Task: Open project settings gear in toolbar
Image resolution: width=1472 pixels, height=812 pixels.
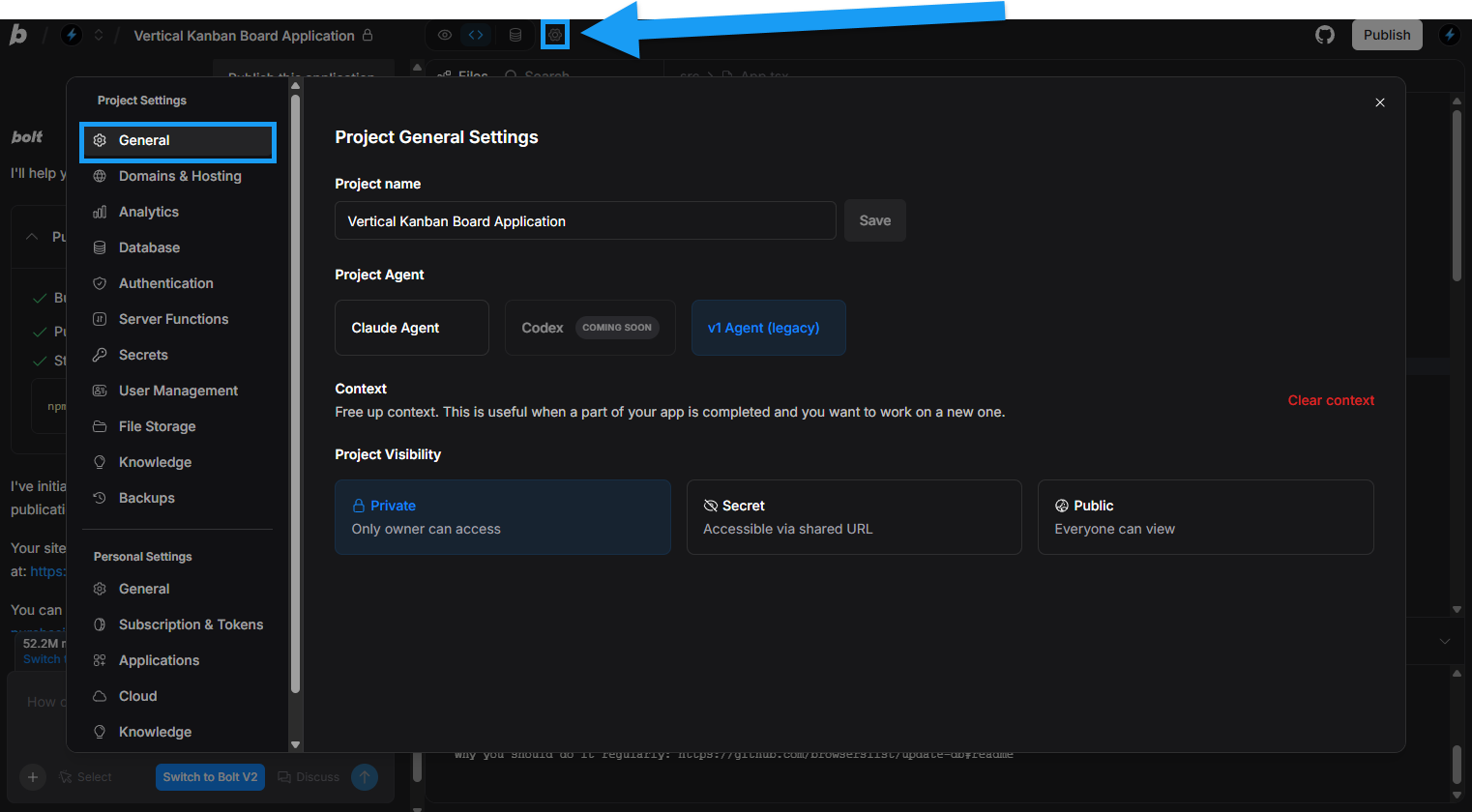Action: 555,35
